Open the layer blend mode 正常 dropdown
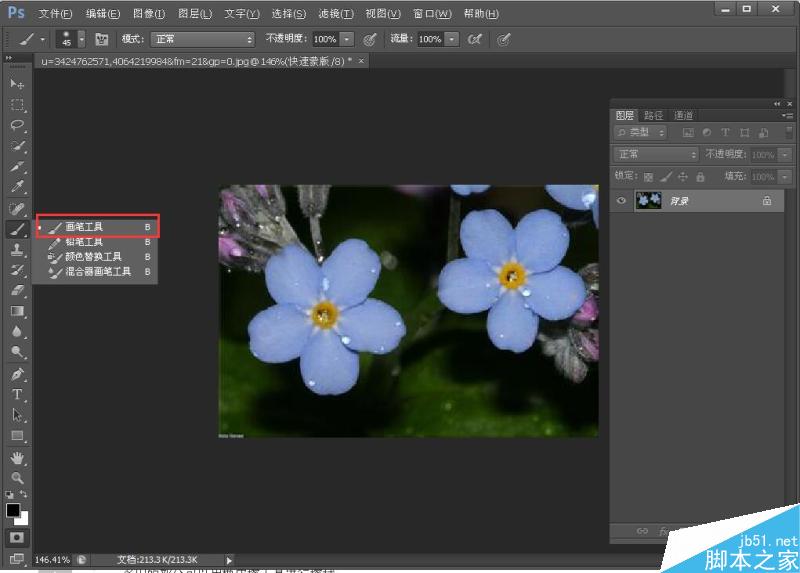Image resolution: width=800 pixels, height=573 pixels. (x=656, y=155)
